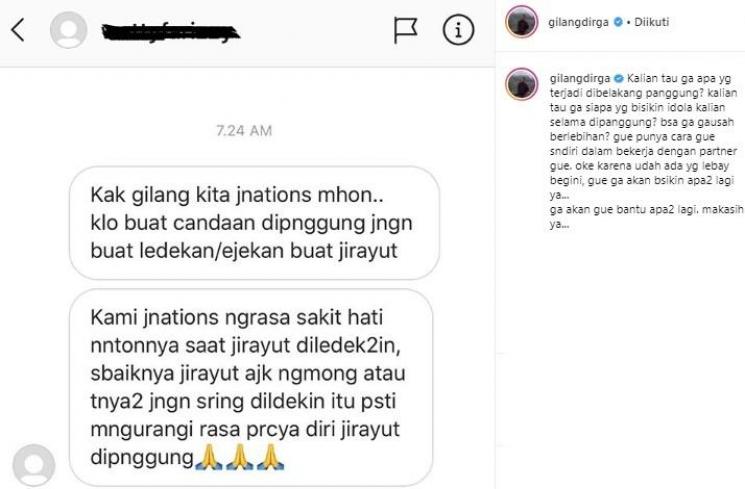Open gilangdirga profile picture in post header
This screenshot has height=489, width=745.
click(522, 21)
